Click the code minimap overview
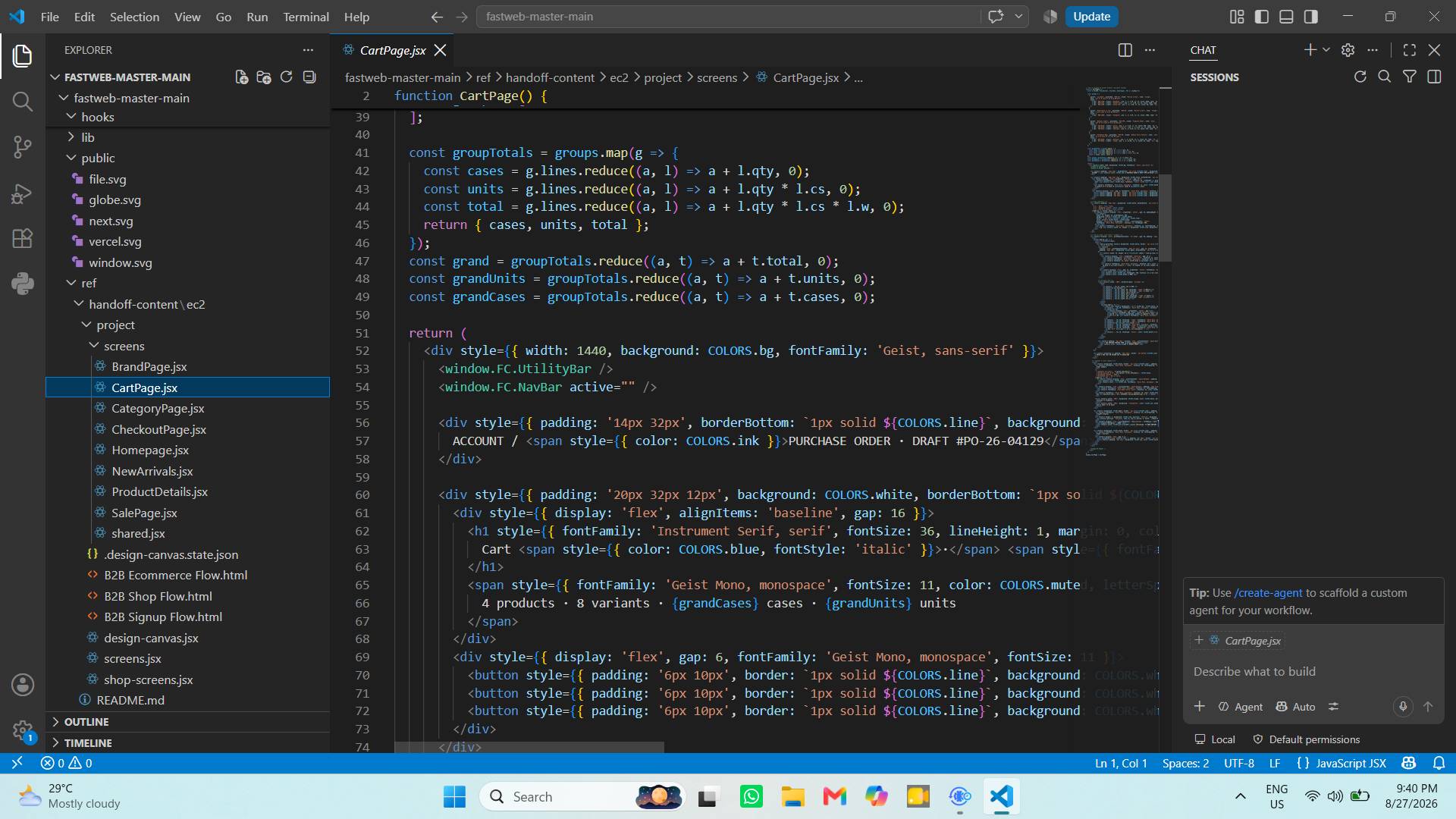The height and width of the screenshot is (819, 1456). pyautogui.click(x=1122, y=273)
